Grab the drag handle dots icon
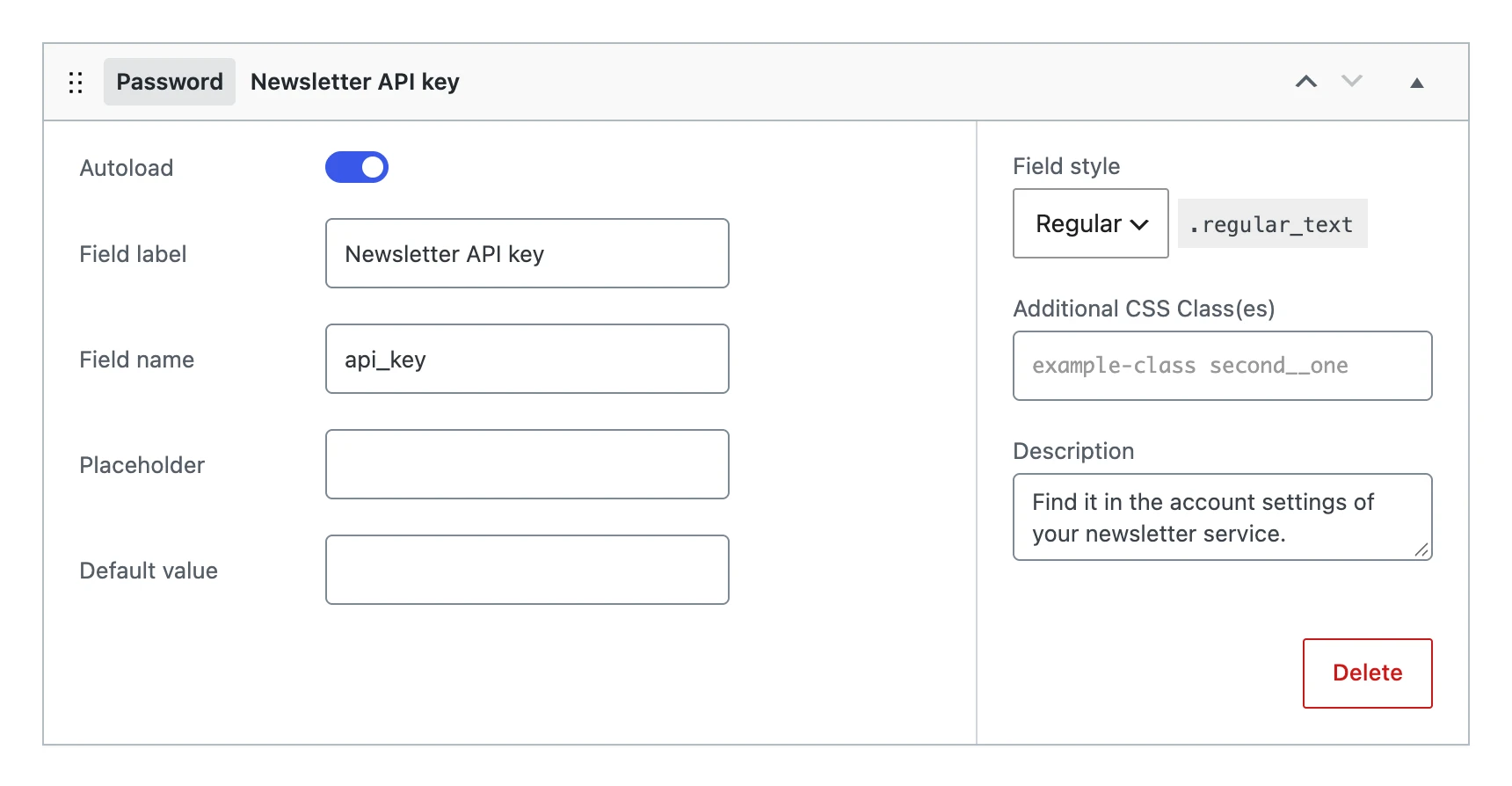The width and height of the screenshot is (1512, 786). tap(76, 83)
